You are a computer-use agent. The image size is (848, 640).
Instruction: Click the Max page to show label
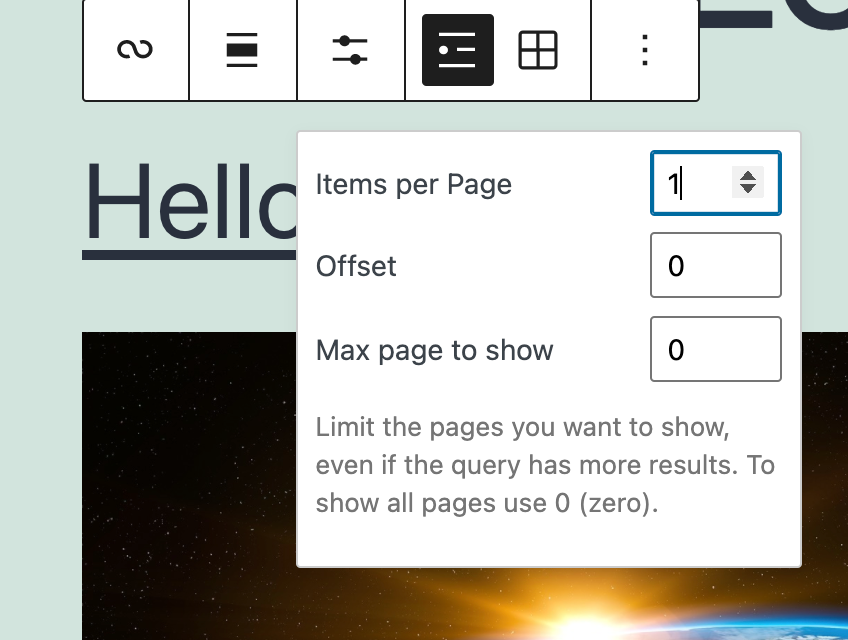click(434, 350)
